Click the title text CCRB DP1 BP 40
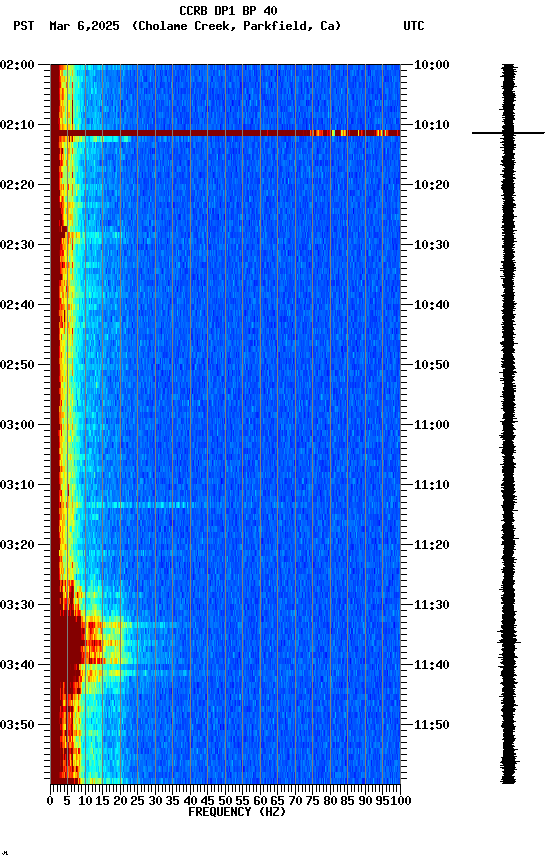The height and width of the screenshot is (864, 552). [228, 10]
